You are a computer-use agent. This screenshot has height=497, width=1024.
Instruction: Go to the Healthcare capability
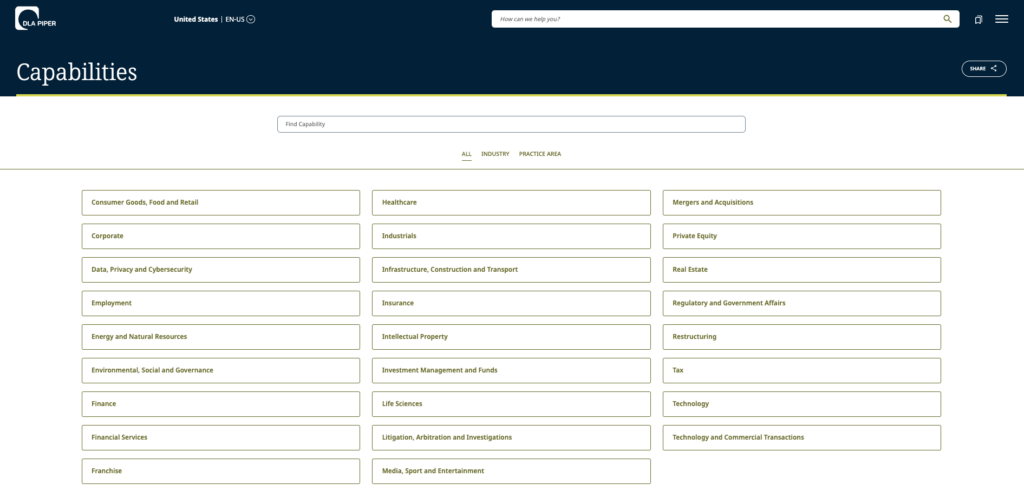(511, 203)
